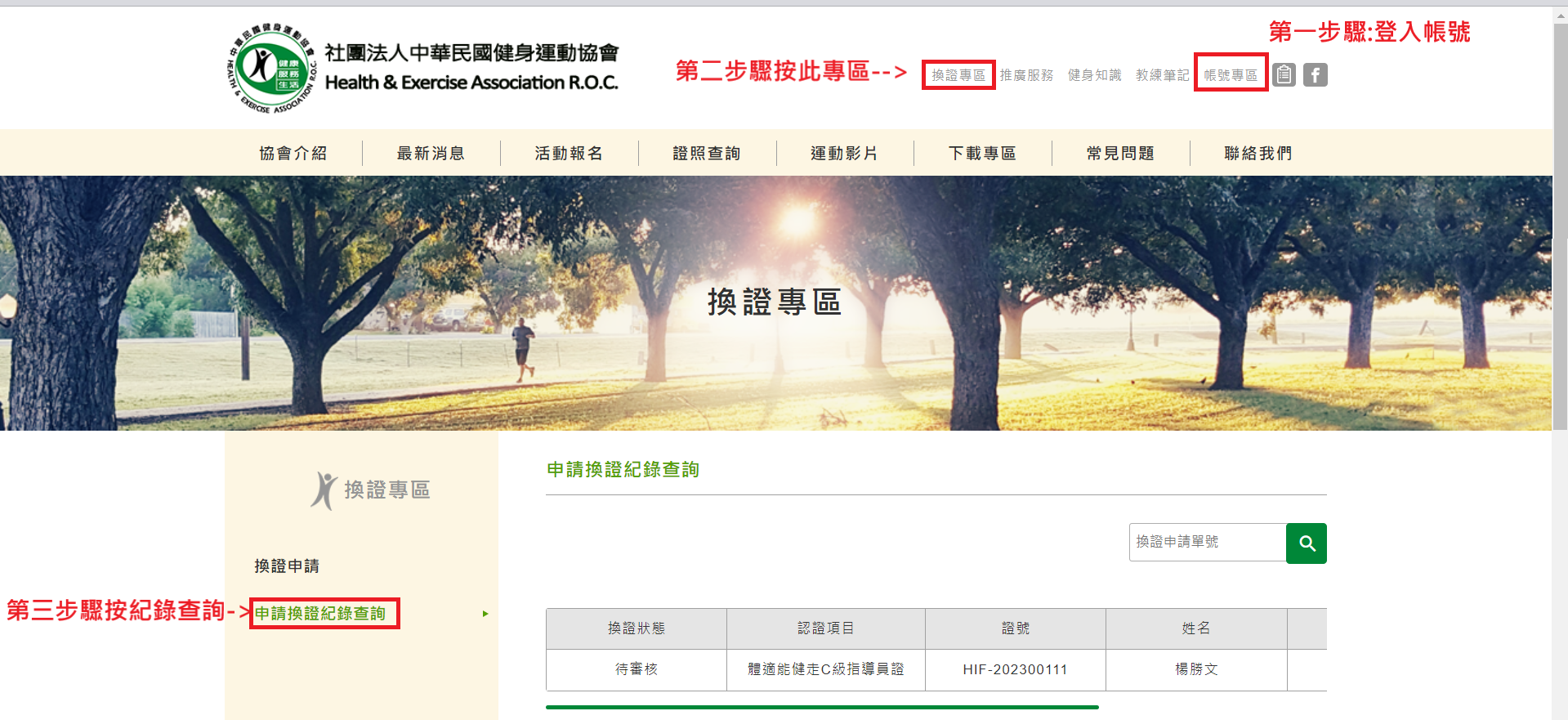The width and height of the screenshot is (1568, 720).
Task: Click the green search magnifier button
Action: coord(1307,543)
